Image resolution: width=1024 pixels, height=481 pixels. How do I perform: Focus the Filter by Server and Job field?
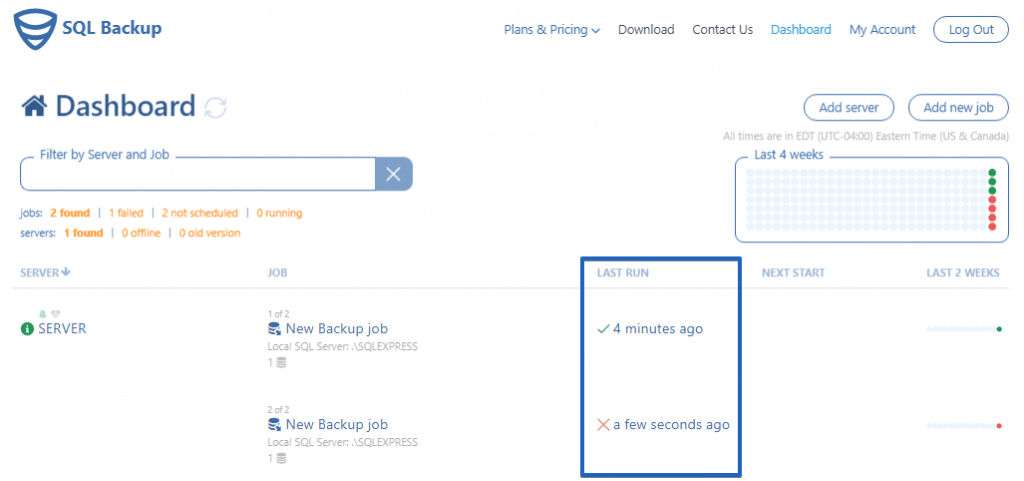198,175
